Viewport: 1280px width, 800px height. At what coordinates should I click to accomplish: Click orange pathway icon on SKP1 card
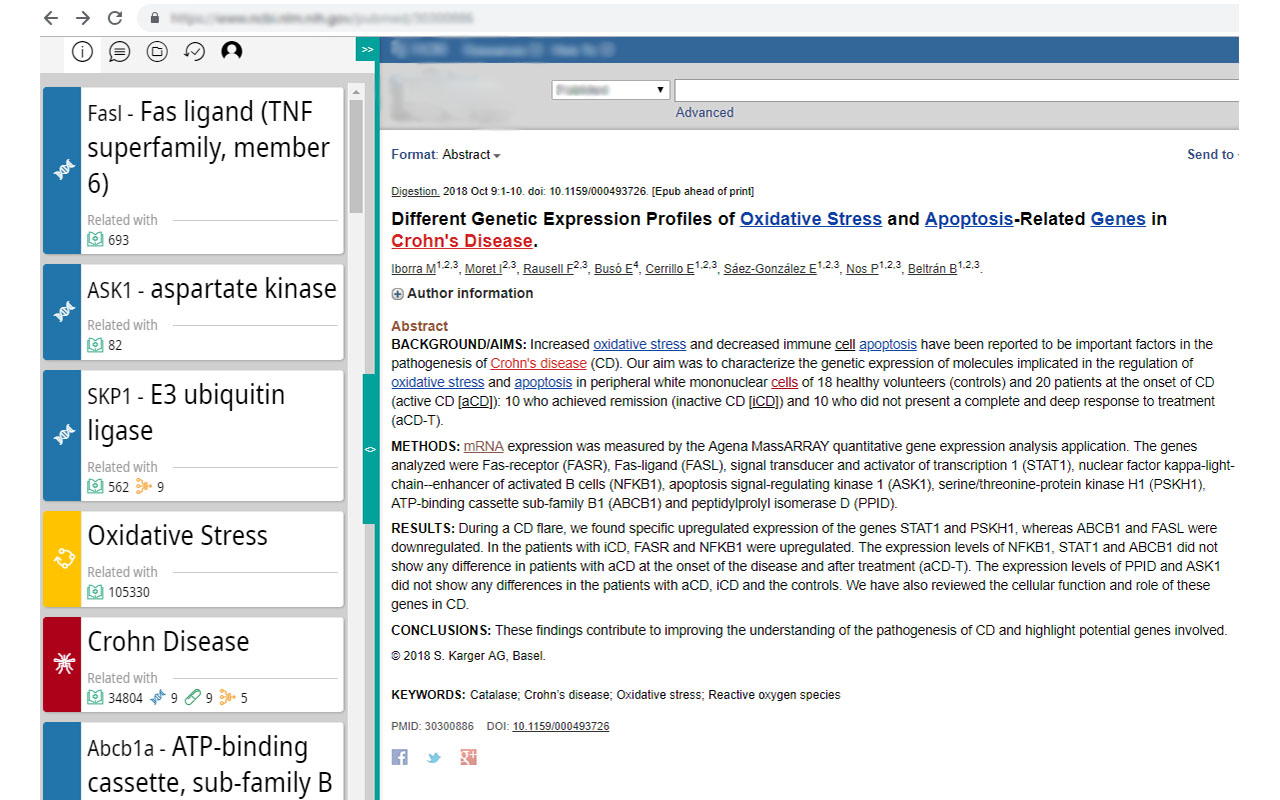145,487
